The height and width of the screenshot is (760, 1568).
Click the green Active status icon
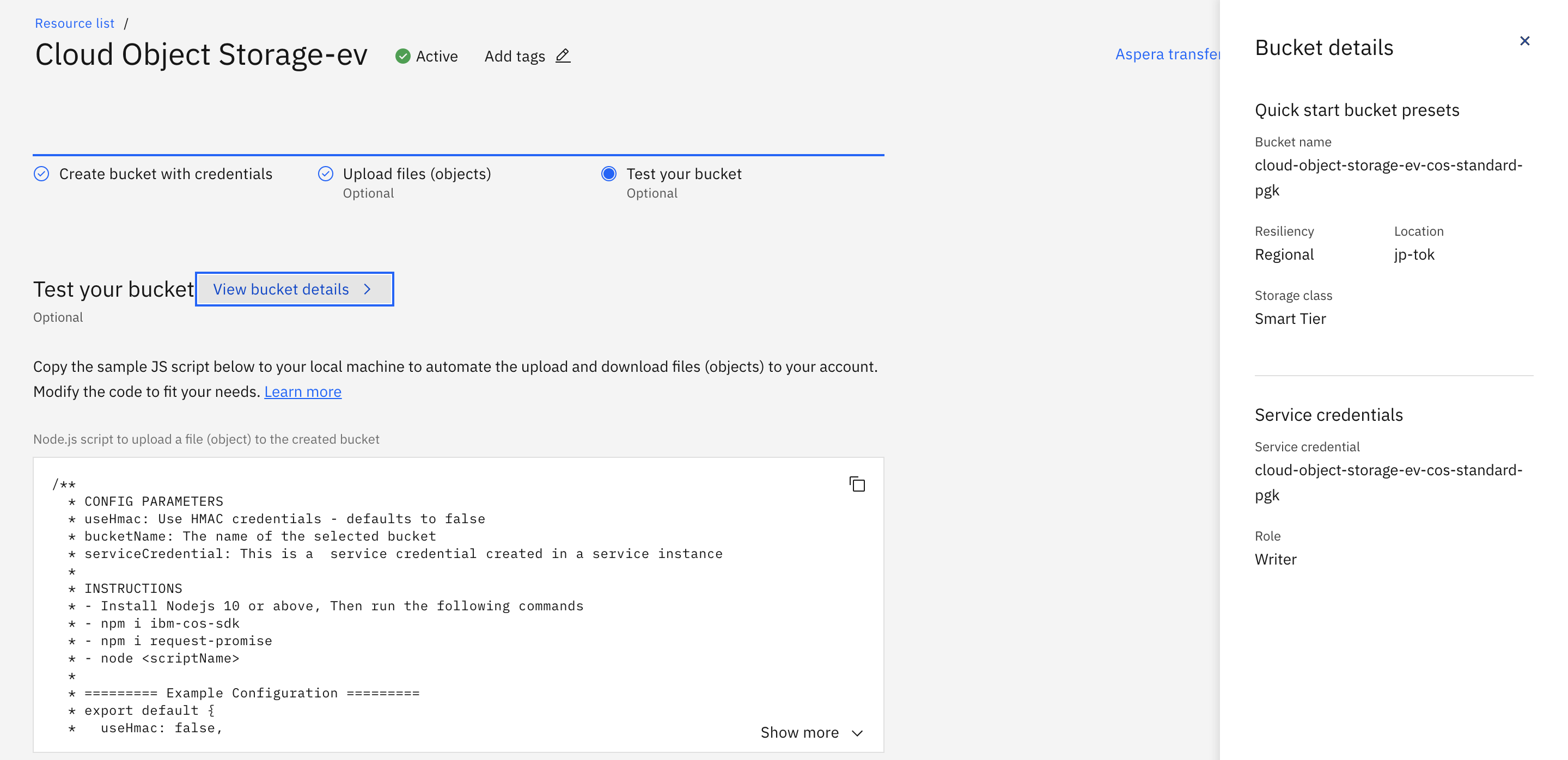point(402,57)
